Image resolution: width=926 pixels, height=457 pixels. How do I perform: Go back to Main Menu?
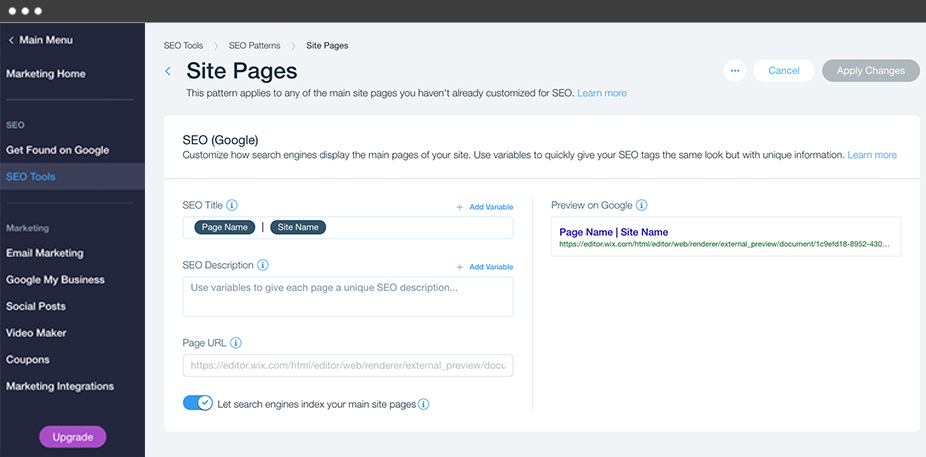tap(40, 40)
